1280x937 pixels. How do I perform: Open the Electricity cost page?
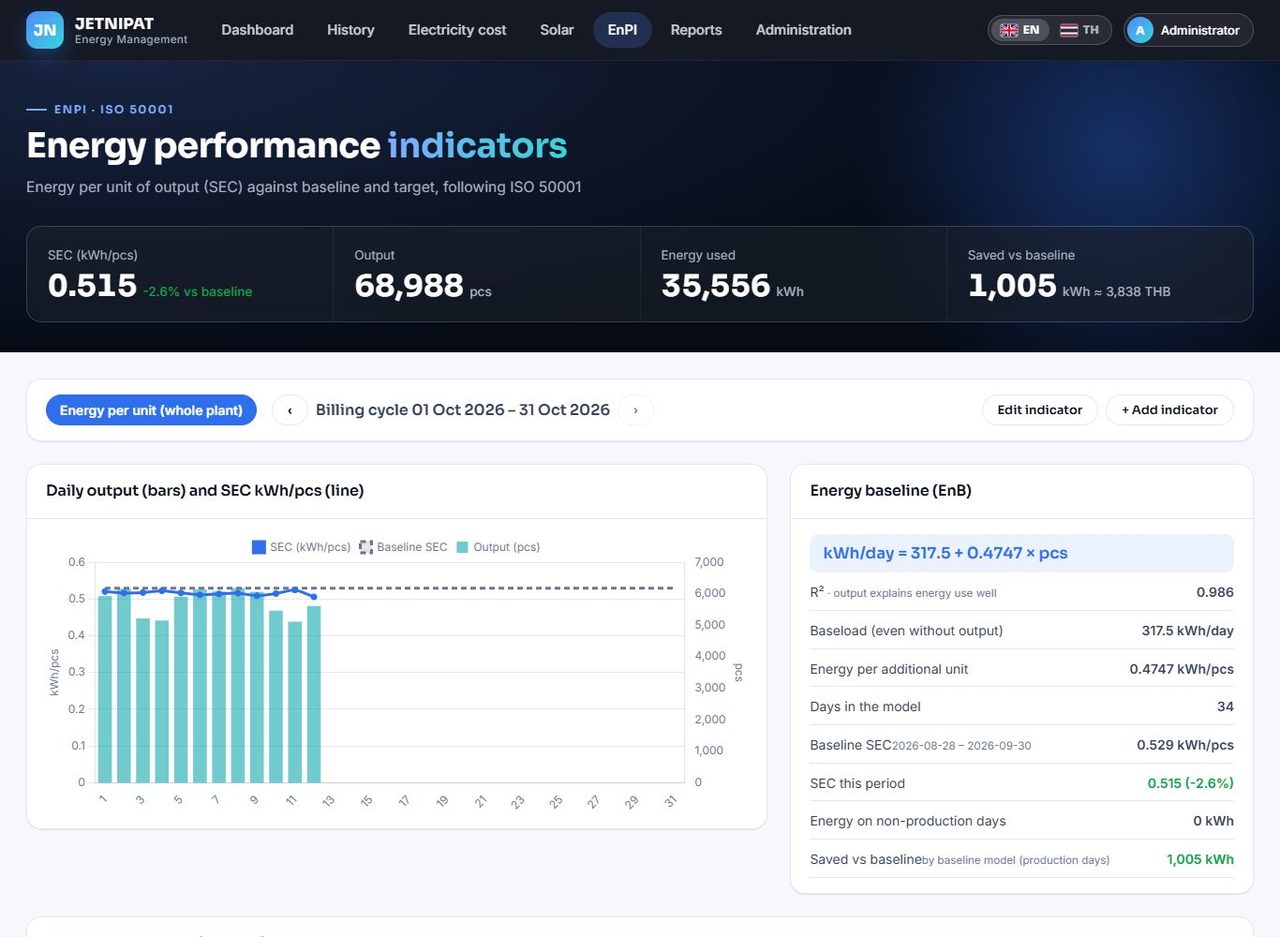pyautogui.click(x=457, y=30)
